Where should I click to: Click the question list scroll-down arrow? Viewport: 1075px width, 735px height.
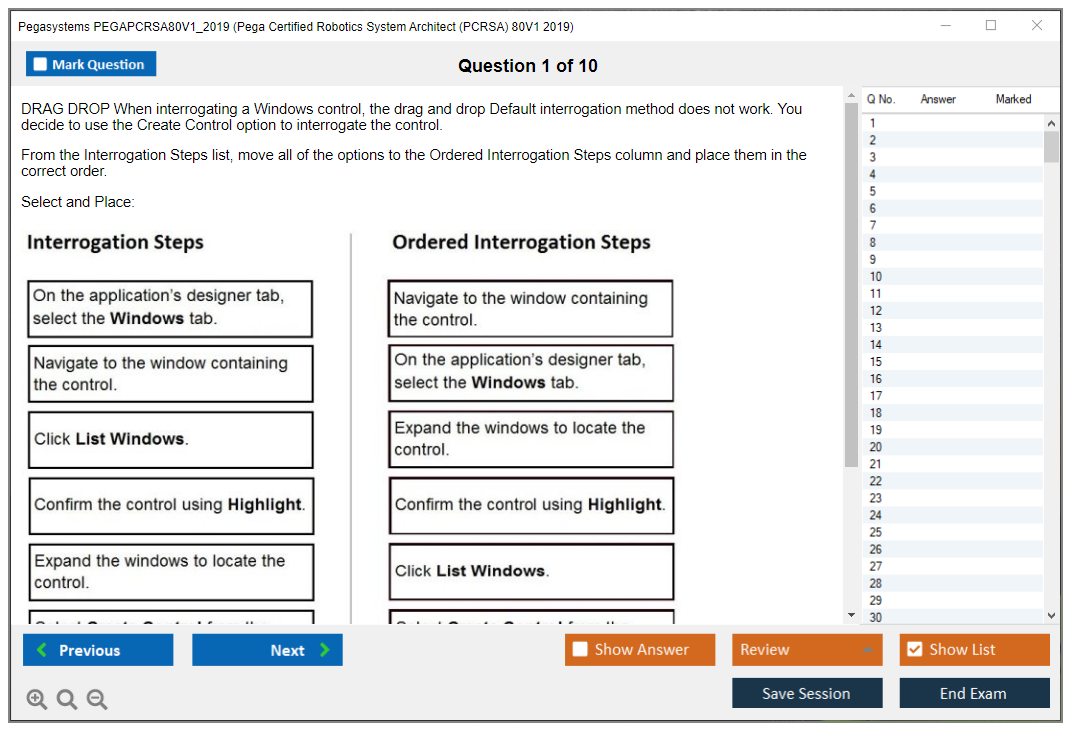[x=1051, y=616]
